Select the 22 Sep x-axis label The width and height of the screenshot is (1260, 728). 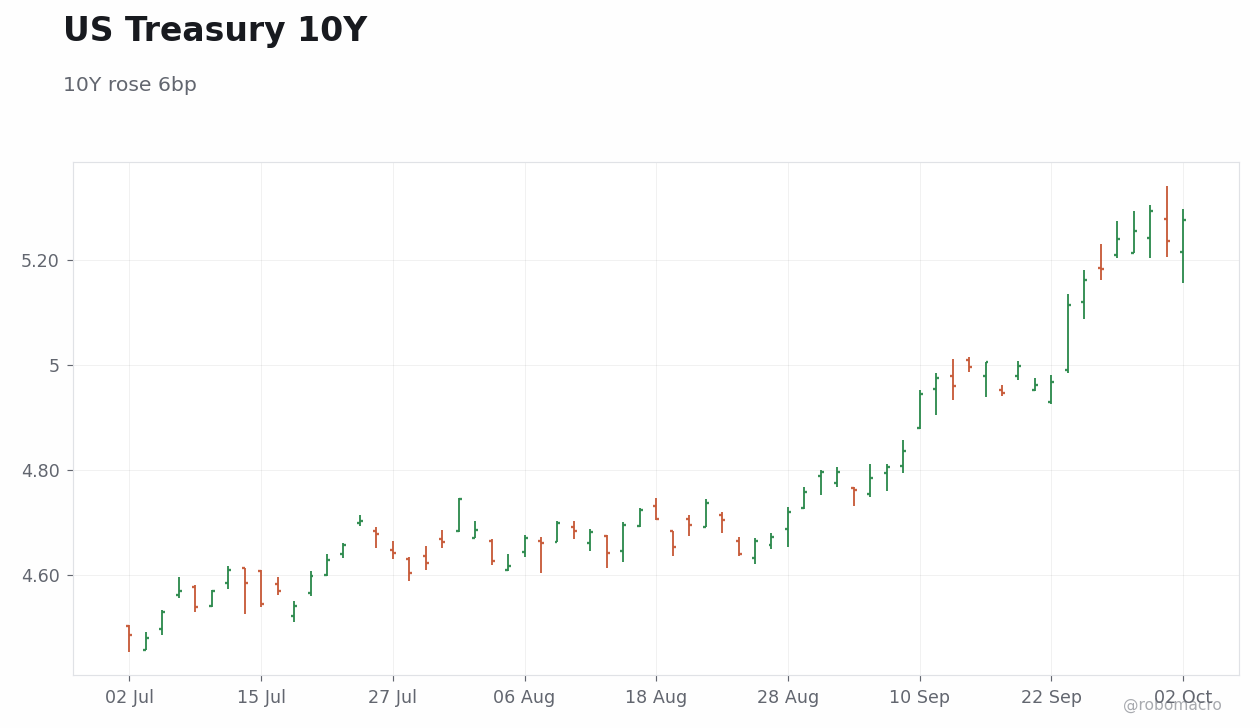point(1051,698)
